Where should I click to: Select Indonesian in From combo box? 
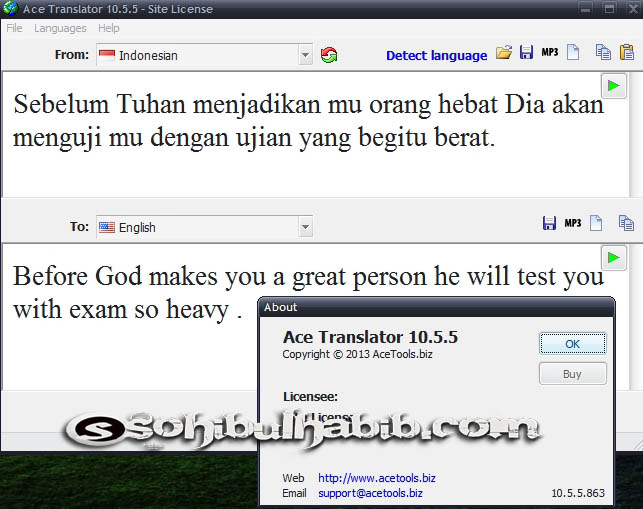click(204, 55)
